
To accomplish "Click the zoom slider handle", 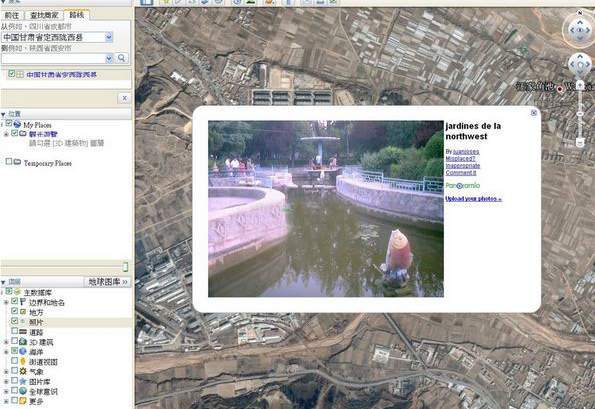I will (x=580, y=114).
